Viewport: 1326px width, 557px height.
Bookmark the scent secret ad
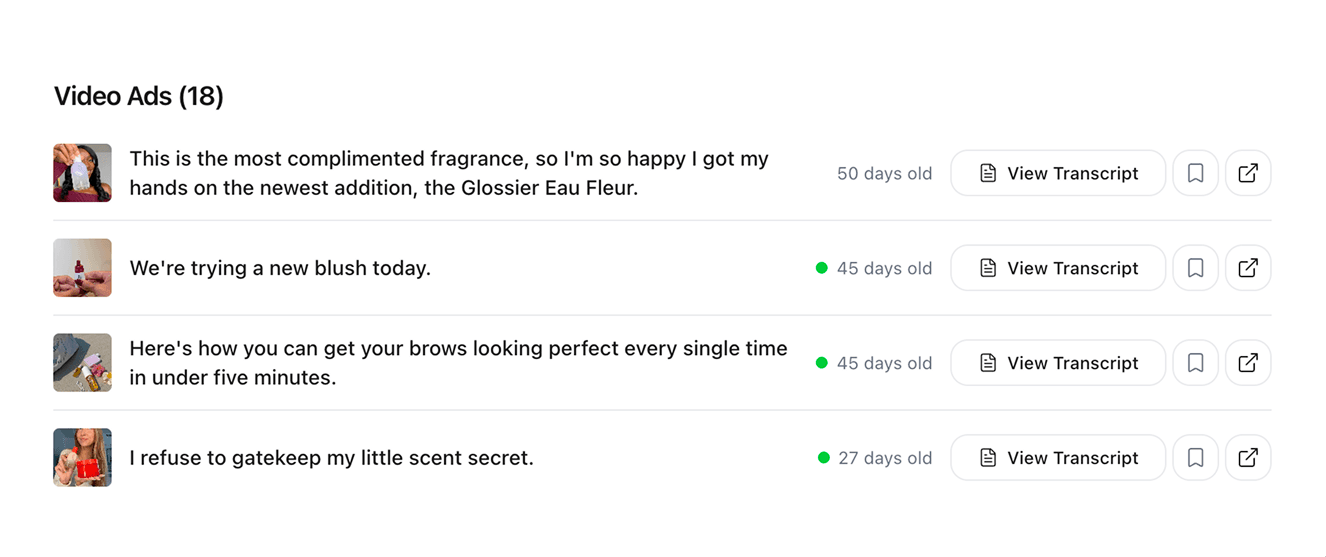point(1195,458)
